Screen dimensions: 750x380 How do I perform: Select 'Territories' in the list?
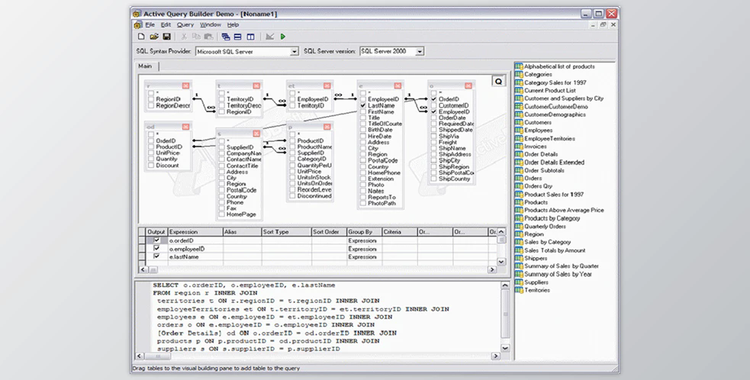pos(537,290)
